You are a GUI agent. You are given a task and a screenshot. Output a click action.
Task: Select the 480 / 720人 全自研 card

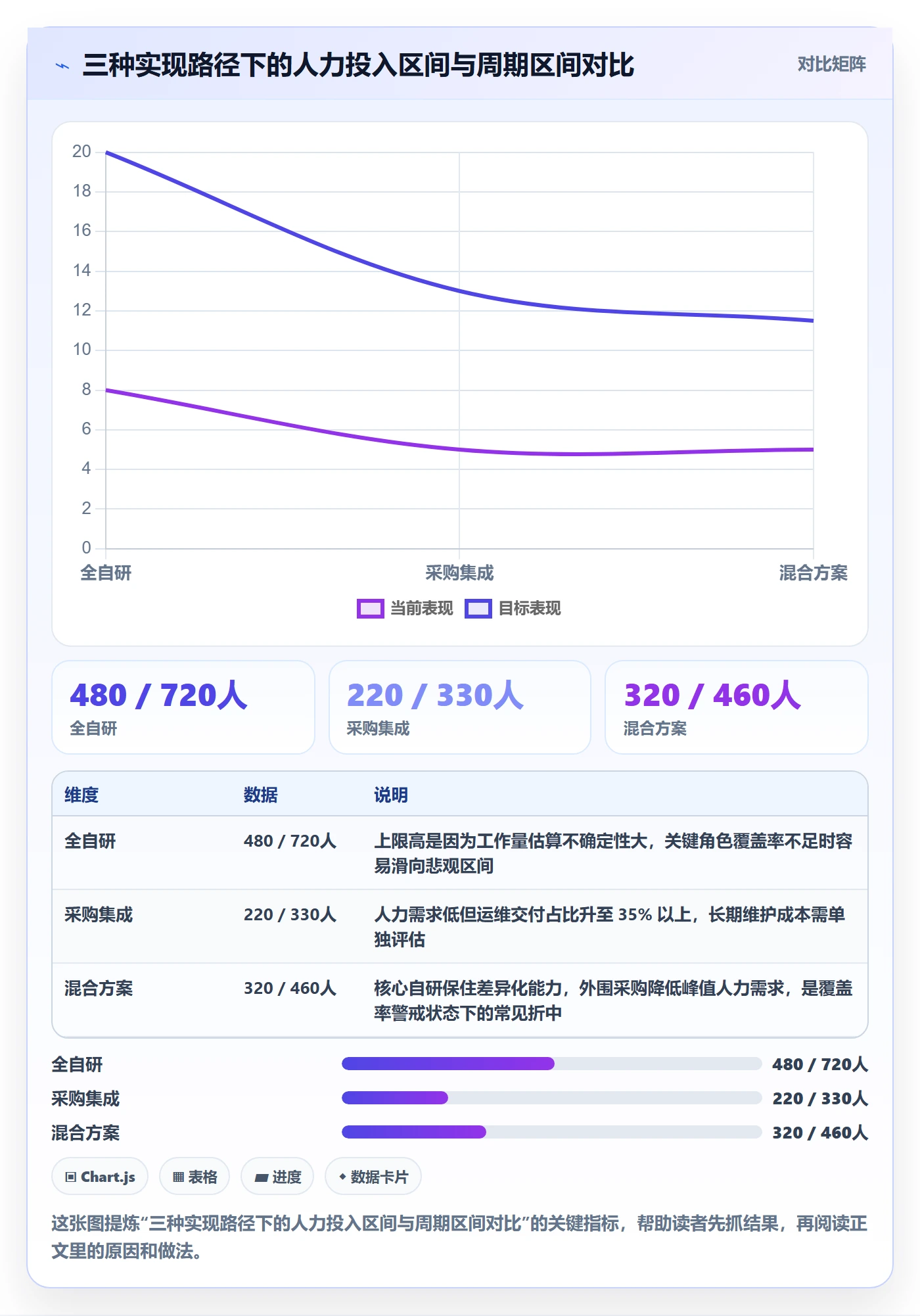(x=183, y=707)
